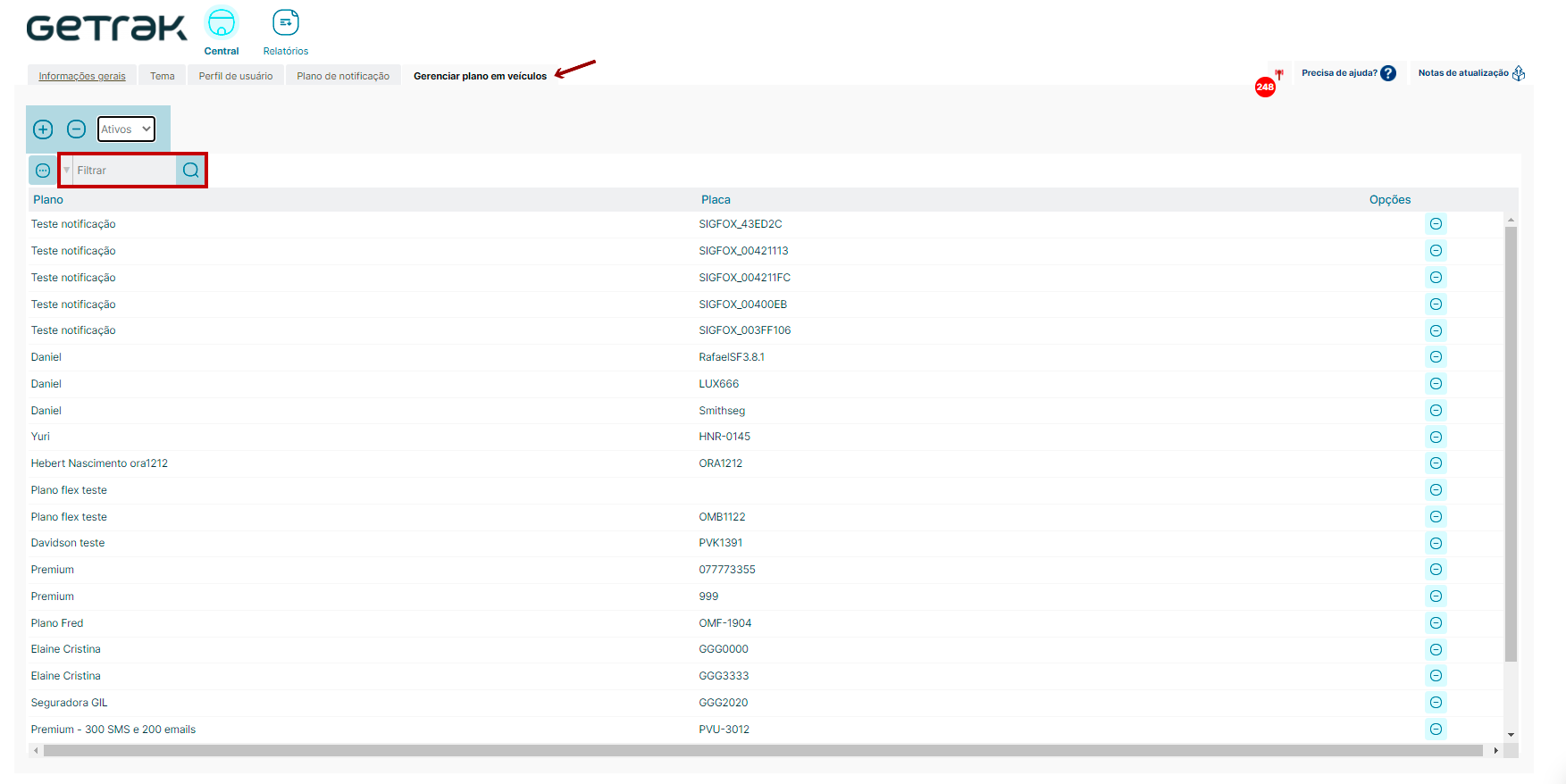This screenshot has height=784, width=1566.
Task: Open the 248 notifications badge
Action: 1265,87
